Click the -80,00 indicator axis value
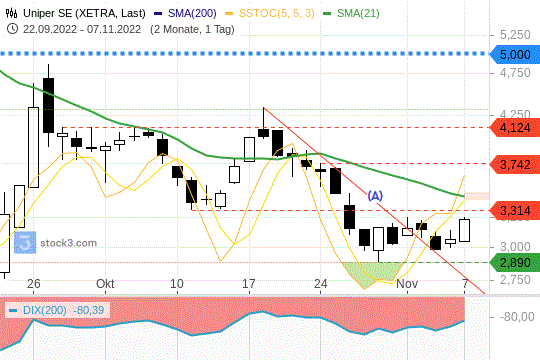Image resolution: width=540 pixels, height=360 pixels. coord(517,316)
